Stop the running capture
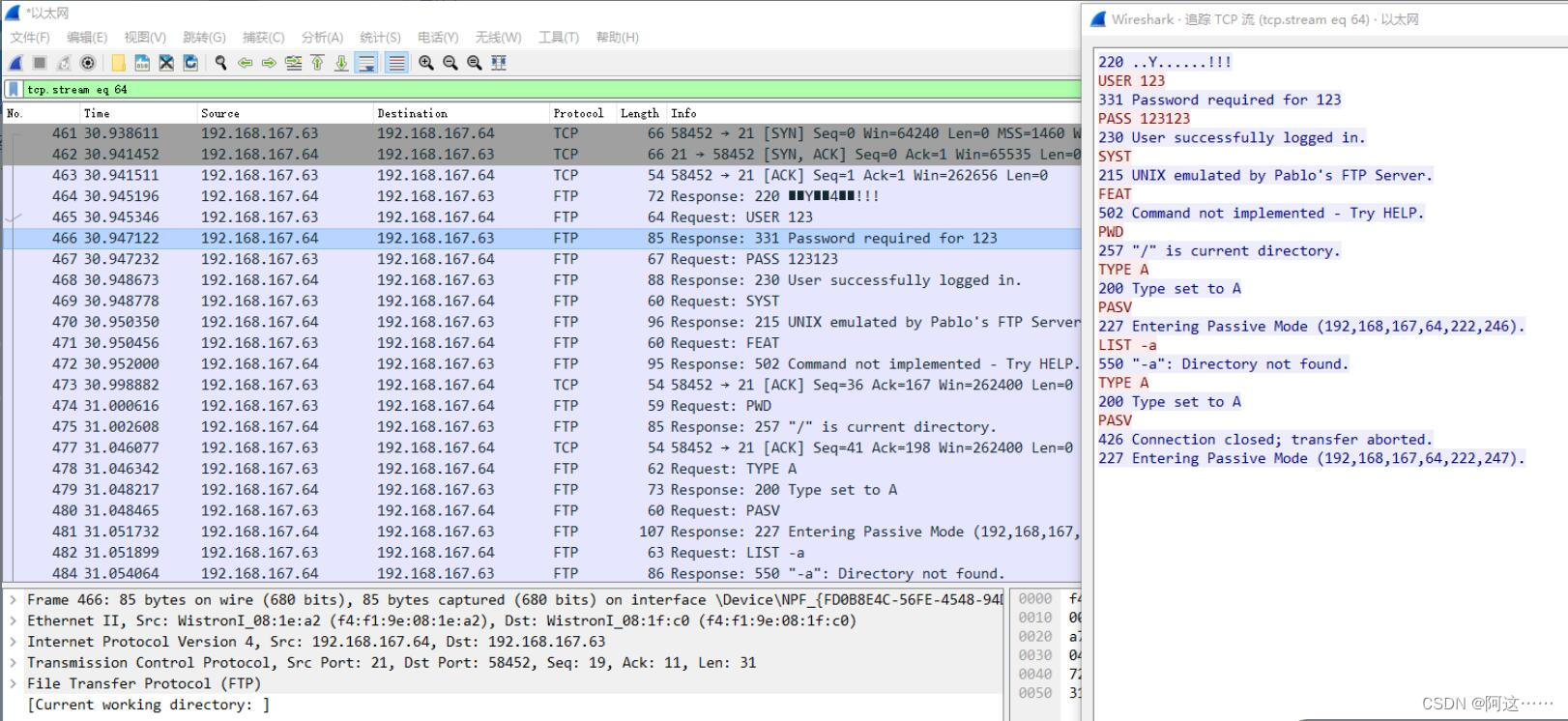The height and width of the screenshot is (721, 1568). [40, 63]
